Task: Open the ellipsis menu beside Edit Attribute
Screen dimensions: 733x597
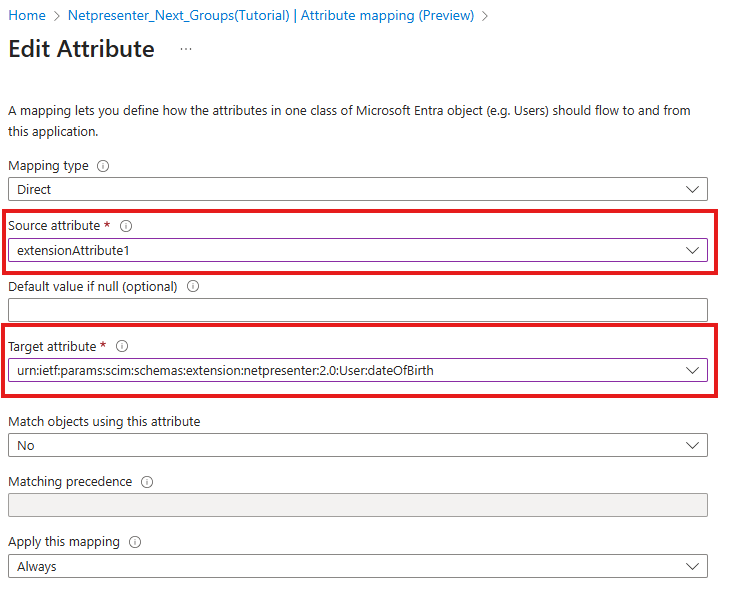Action: point(186,49)
